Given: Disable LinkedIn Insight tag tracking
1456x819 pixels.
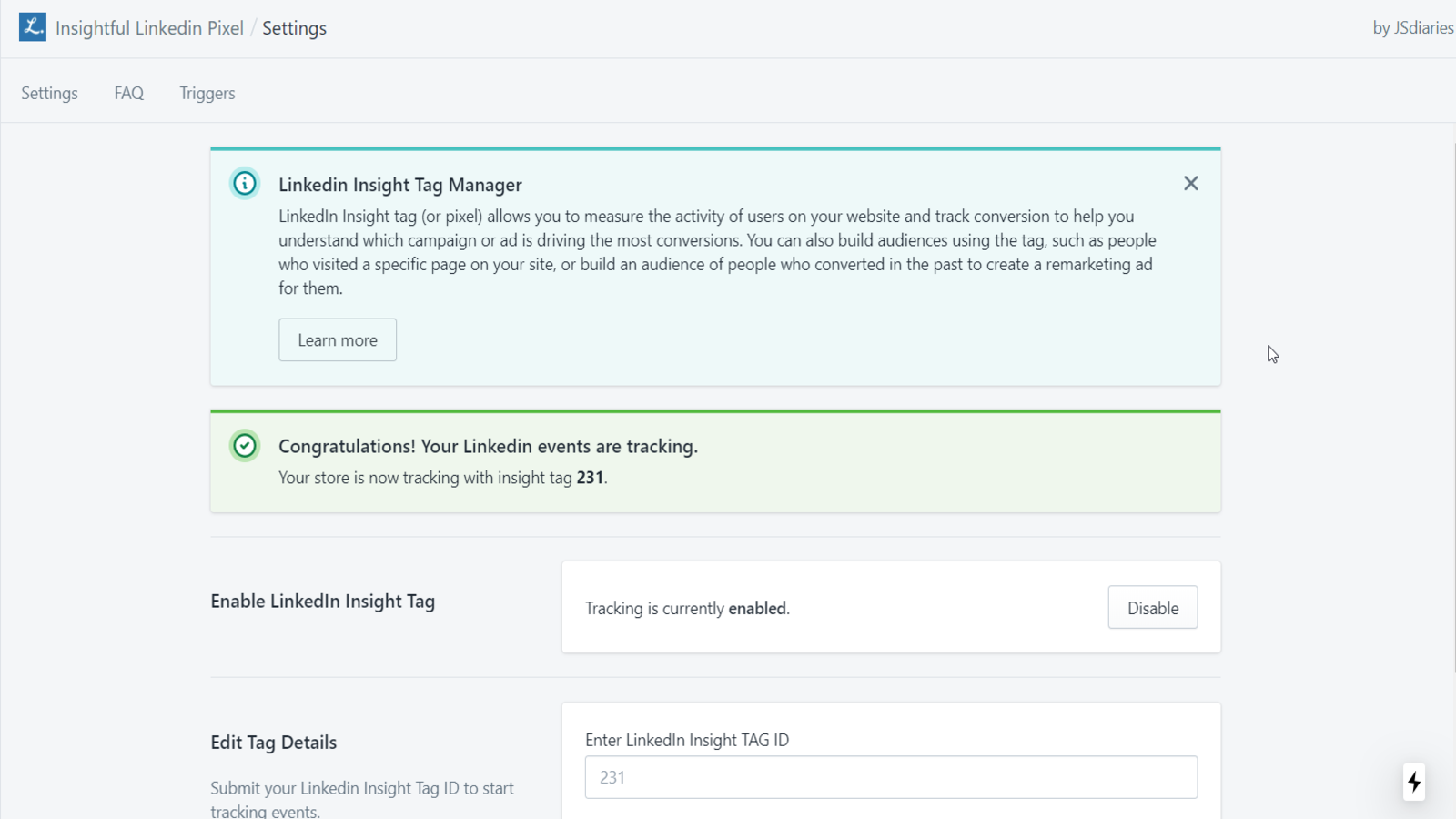Looking at the screenshot, I should (x=1153, y=607).
